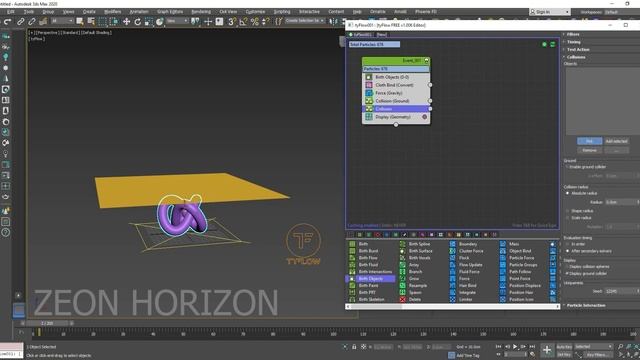
Task: Open Select by Name dialog
Action: pos(91,21)
